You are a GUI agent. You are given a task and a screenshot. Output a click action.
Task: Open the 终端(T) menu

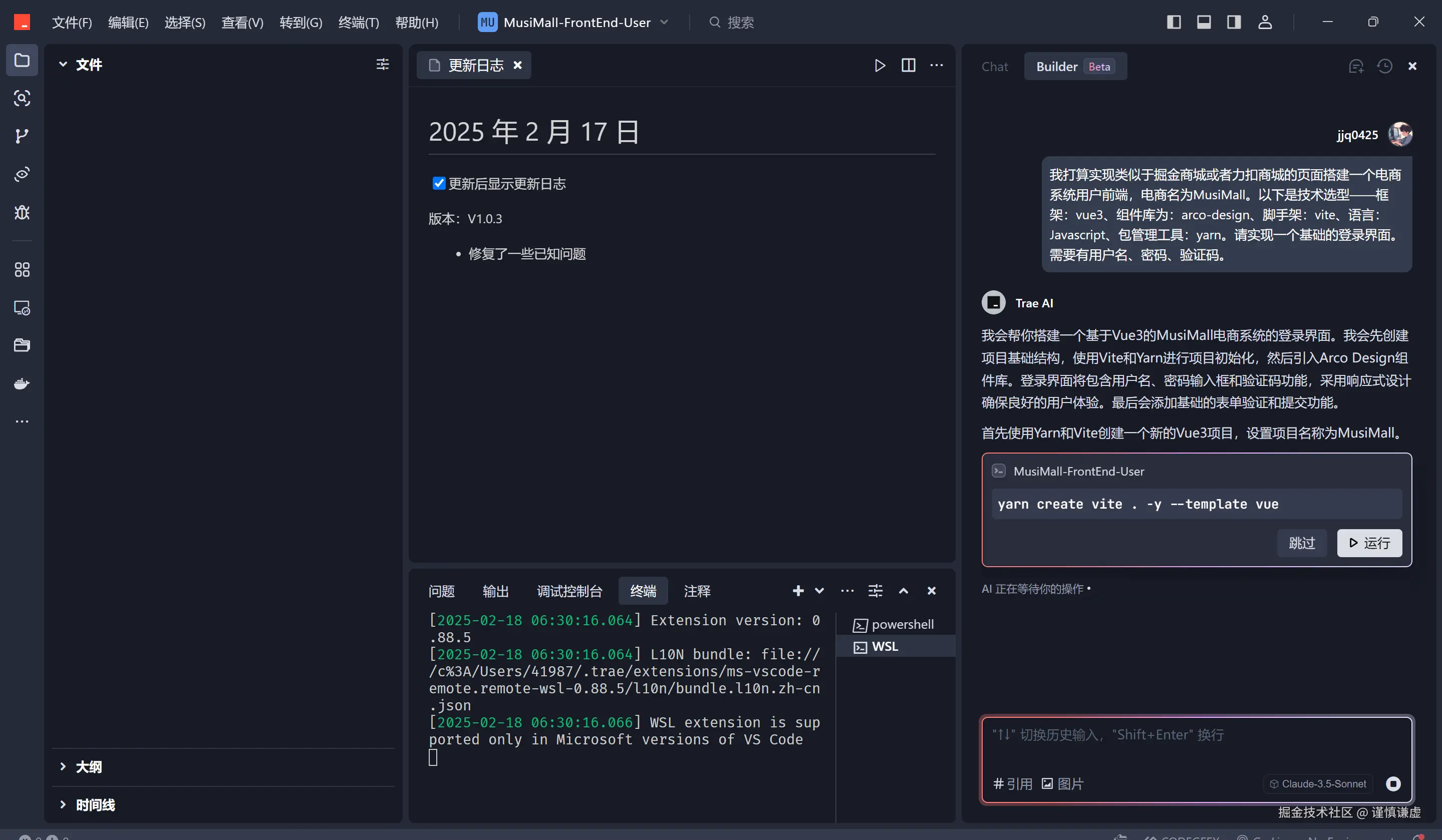(x=358, y=23)
